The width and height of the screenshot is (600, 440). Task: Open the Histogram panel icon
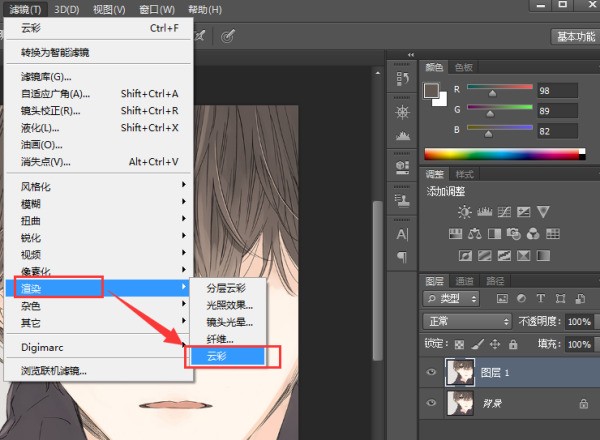(x=402, y=135)
